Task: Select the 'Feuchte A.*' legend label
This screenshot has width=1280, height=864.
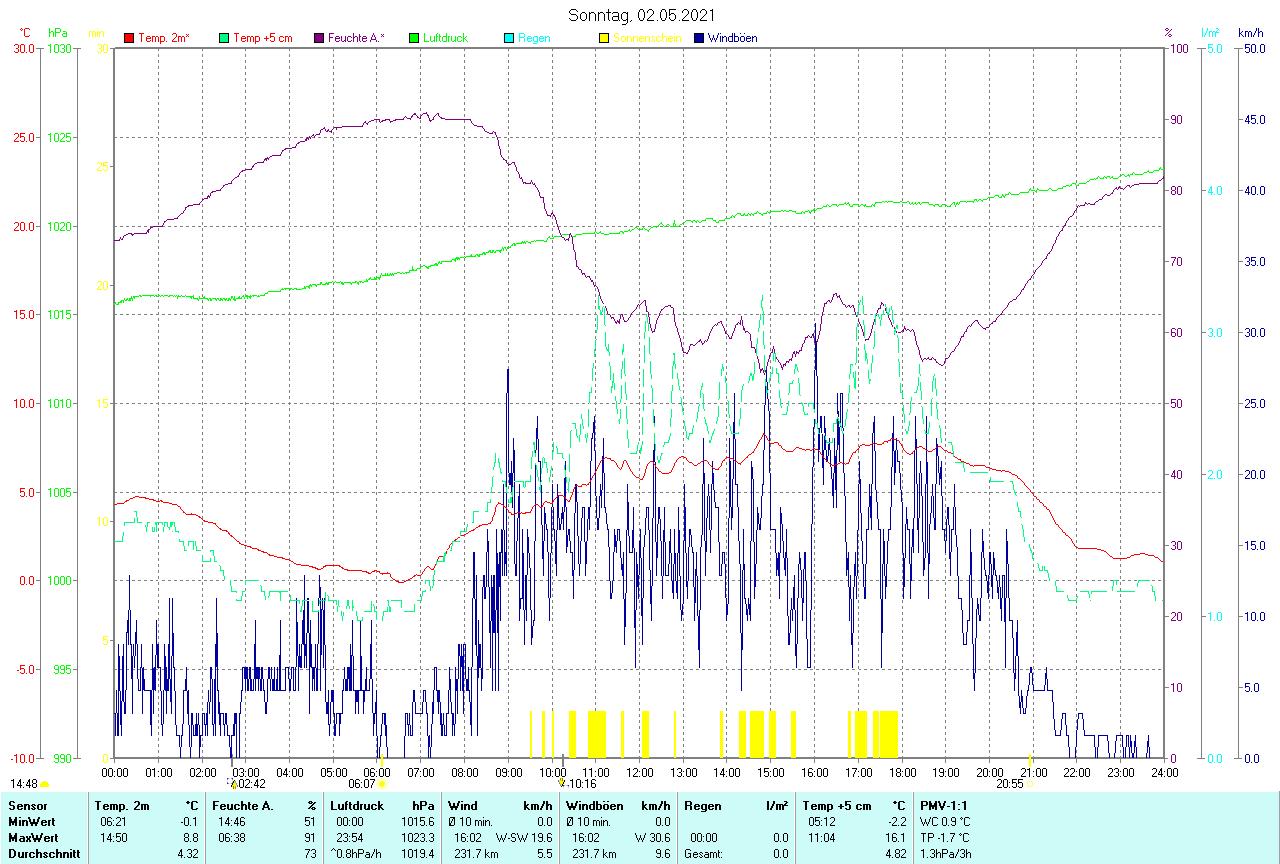Action: point(357,38)
